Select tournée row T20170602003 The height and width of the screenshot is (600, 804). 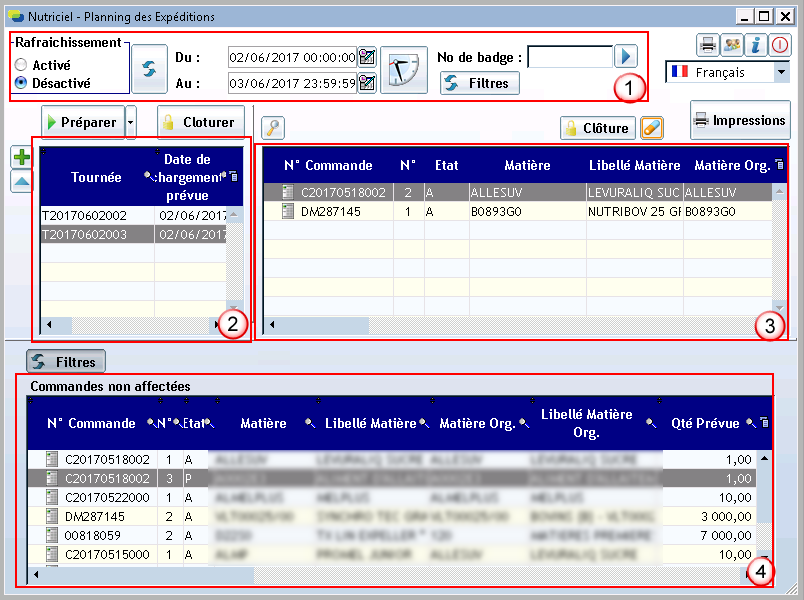[x=133, y=234]
